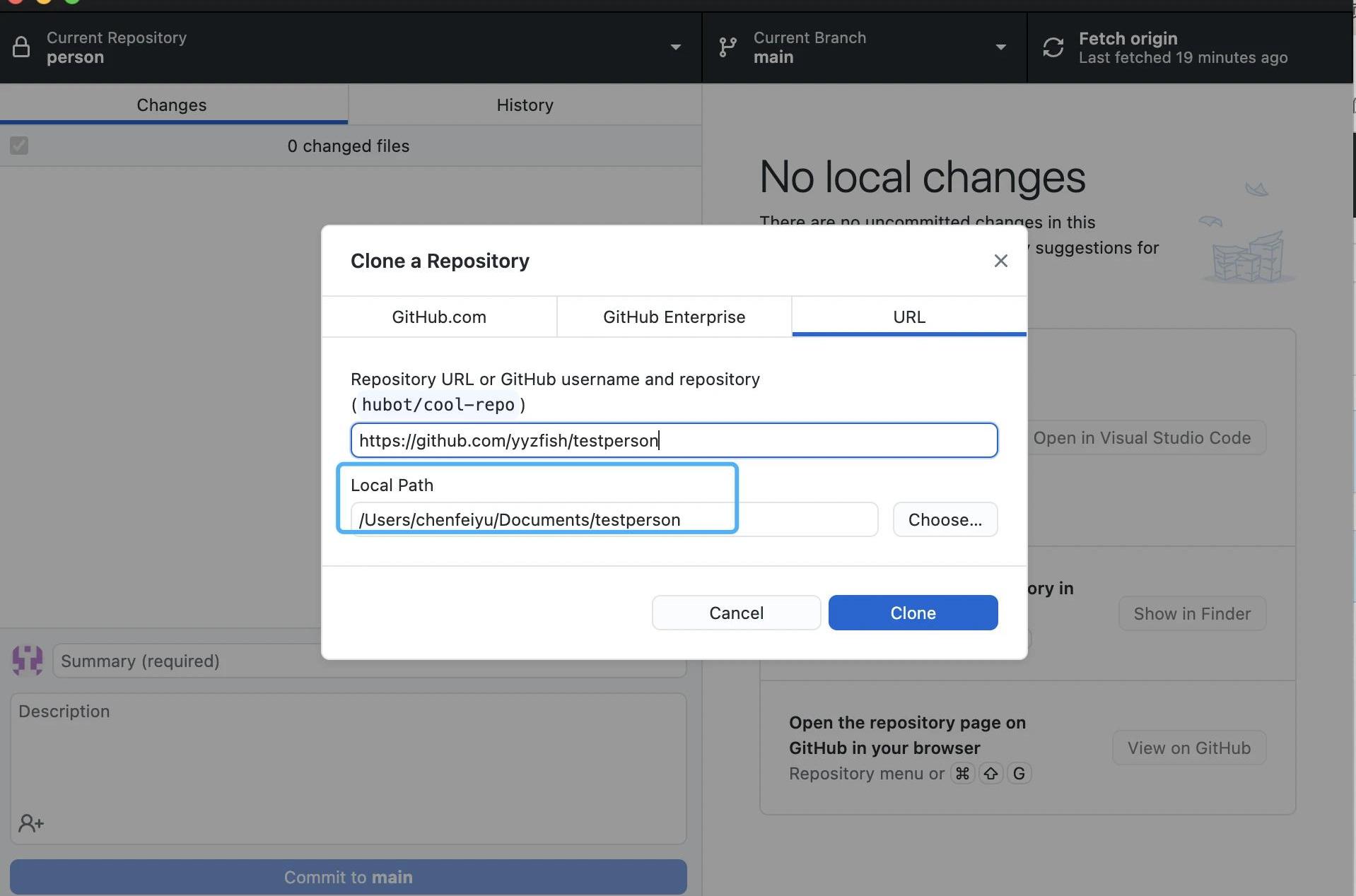Screen dimensions: 1356x896
Task: Cancel the clone dialog
Action: pyautogui.click(x=736, y=613)
